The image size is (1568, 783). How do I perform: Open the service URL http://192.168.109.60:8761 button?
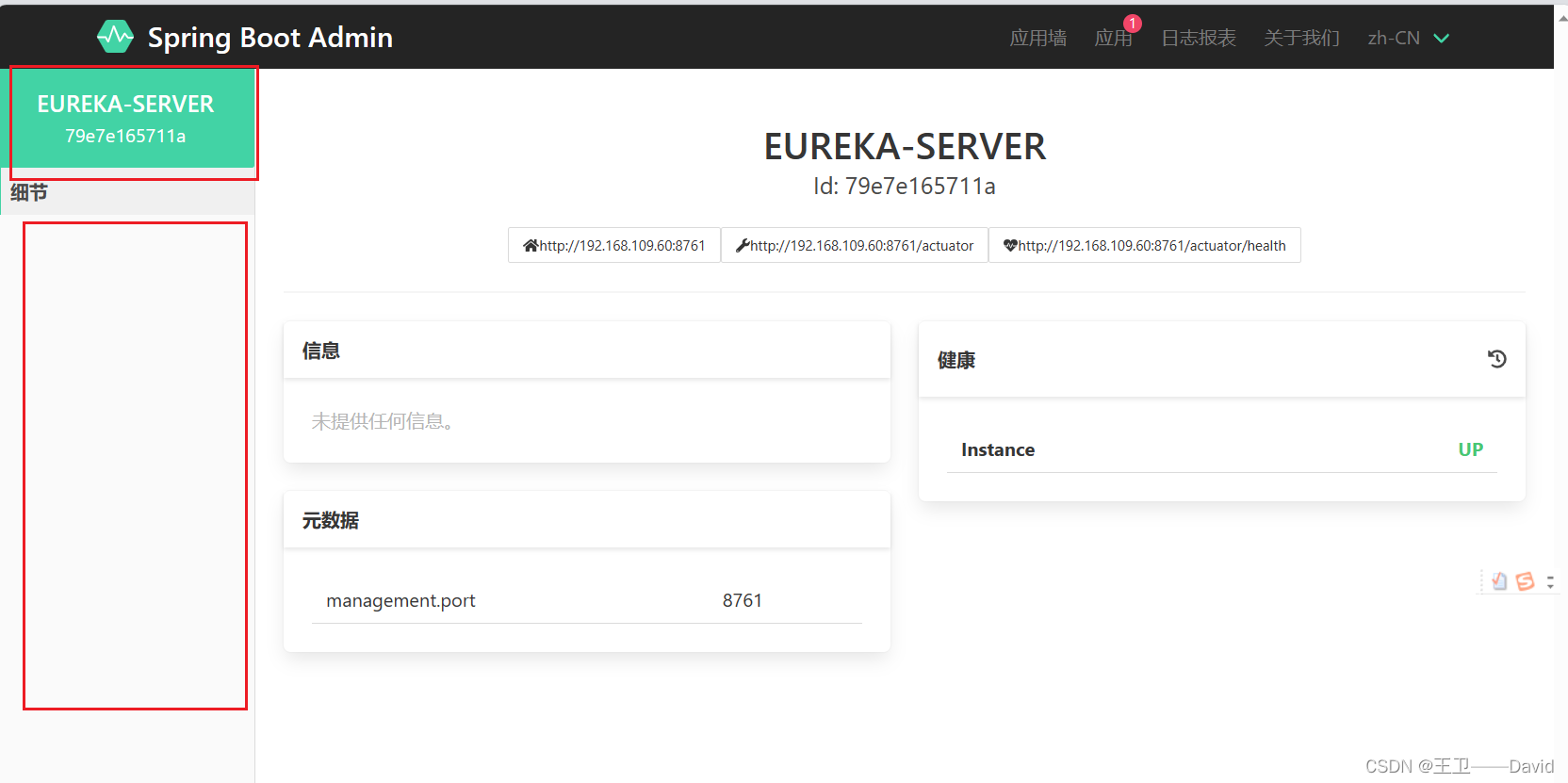[x=614, y=245]
